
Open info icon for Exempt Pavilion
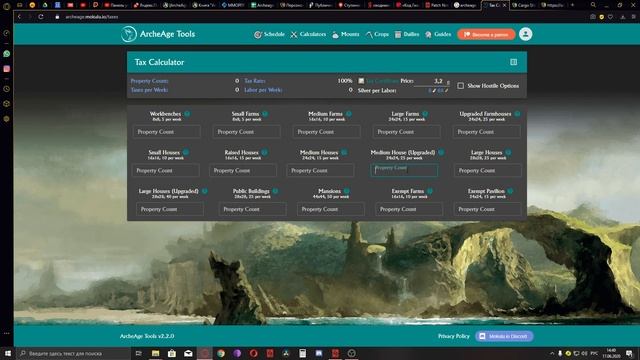510,191
